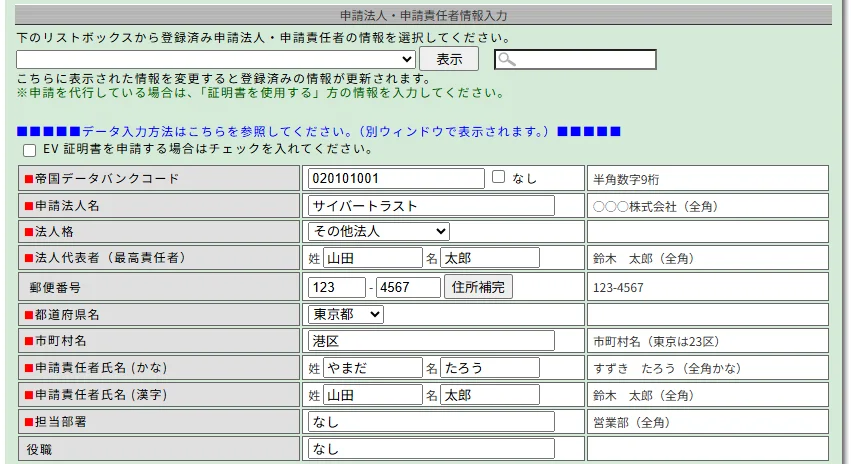Click the kana given name field たろう
This screenshot has width=851, height=464.
pos(489,368)
